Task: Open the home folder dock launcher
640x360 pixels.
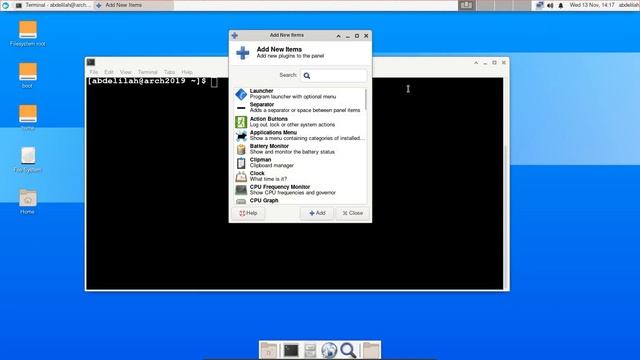Action: click(269, 350)
